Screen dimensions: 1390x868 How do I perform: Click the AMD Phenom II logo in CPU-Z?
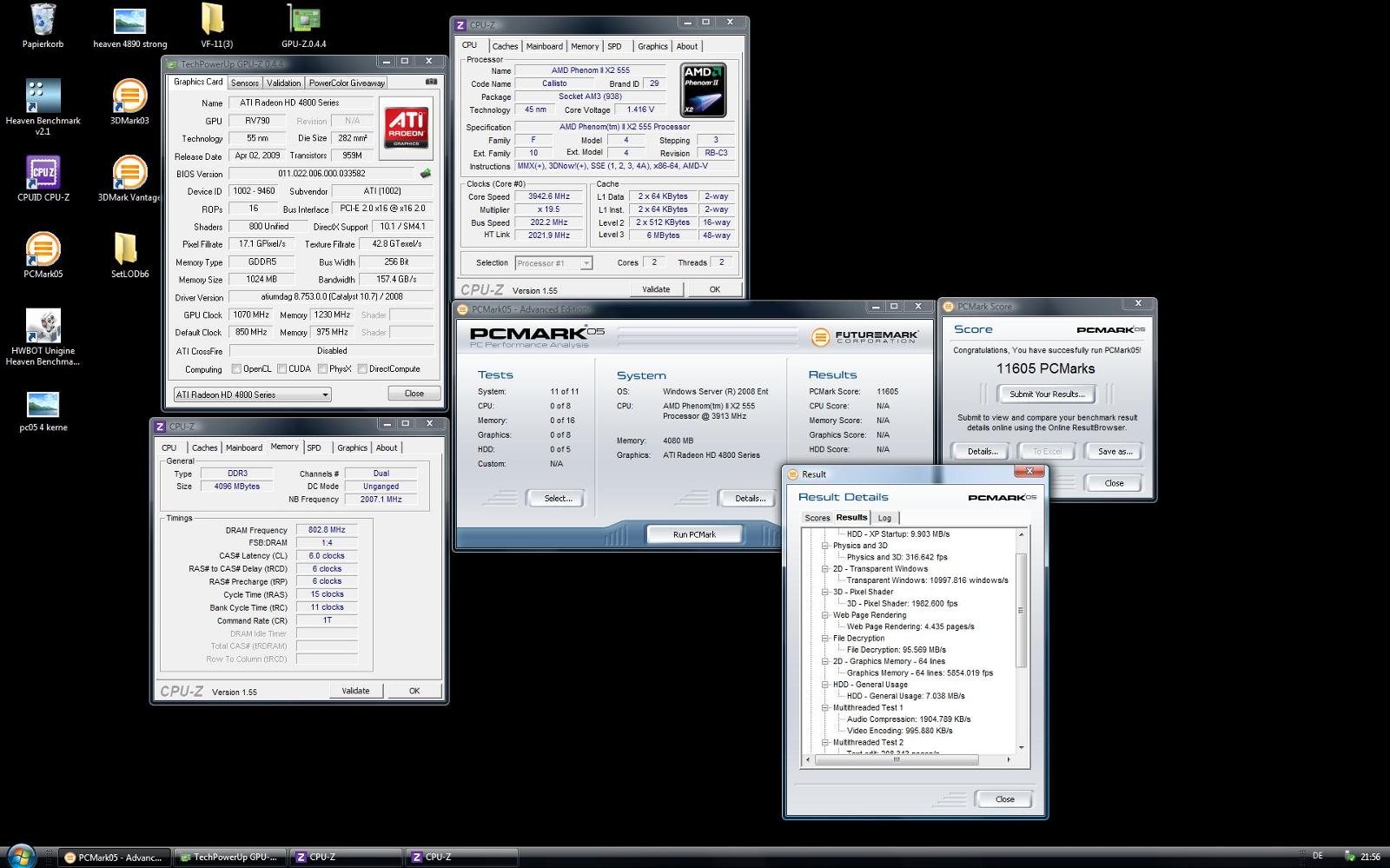tap(703, 90)
